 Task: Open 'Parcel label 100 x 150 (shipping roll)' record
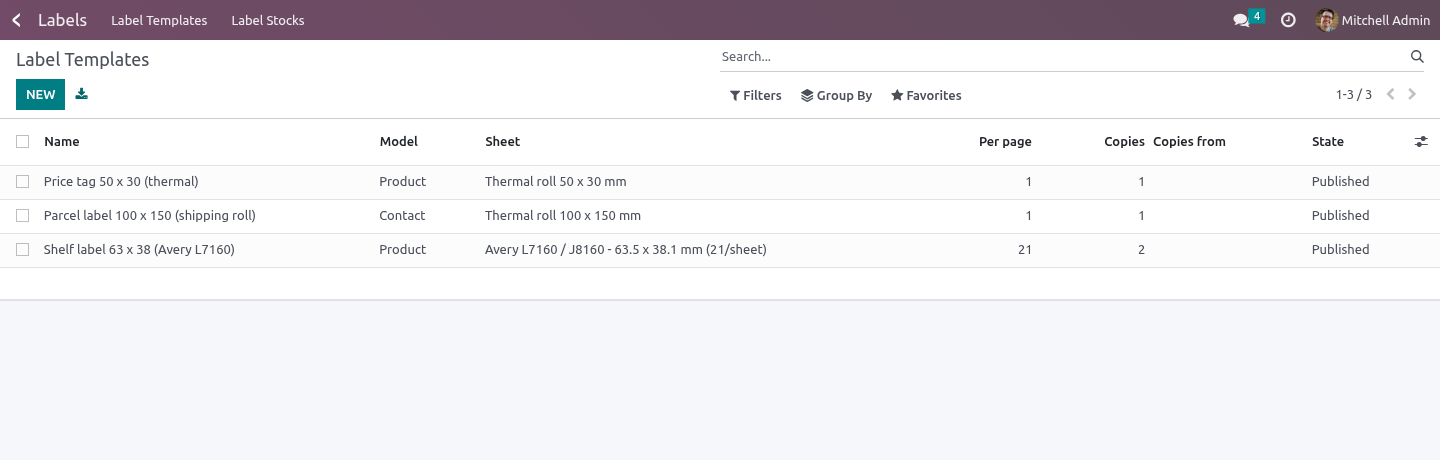(x=150, y=216)
